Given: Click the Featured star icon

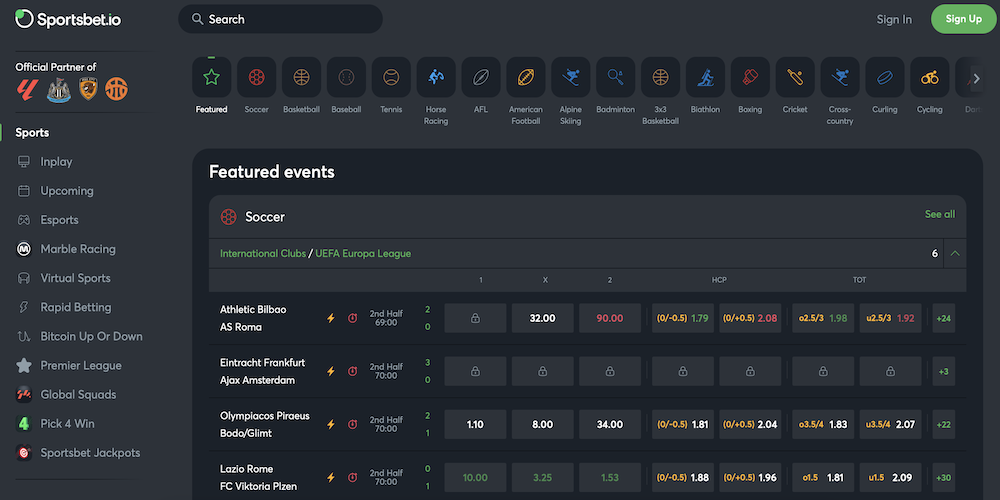Looking at the screenshot, I should point(212,77).
